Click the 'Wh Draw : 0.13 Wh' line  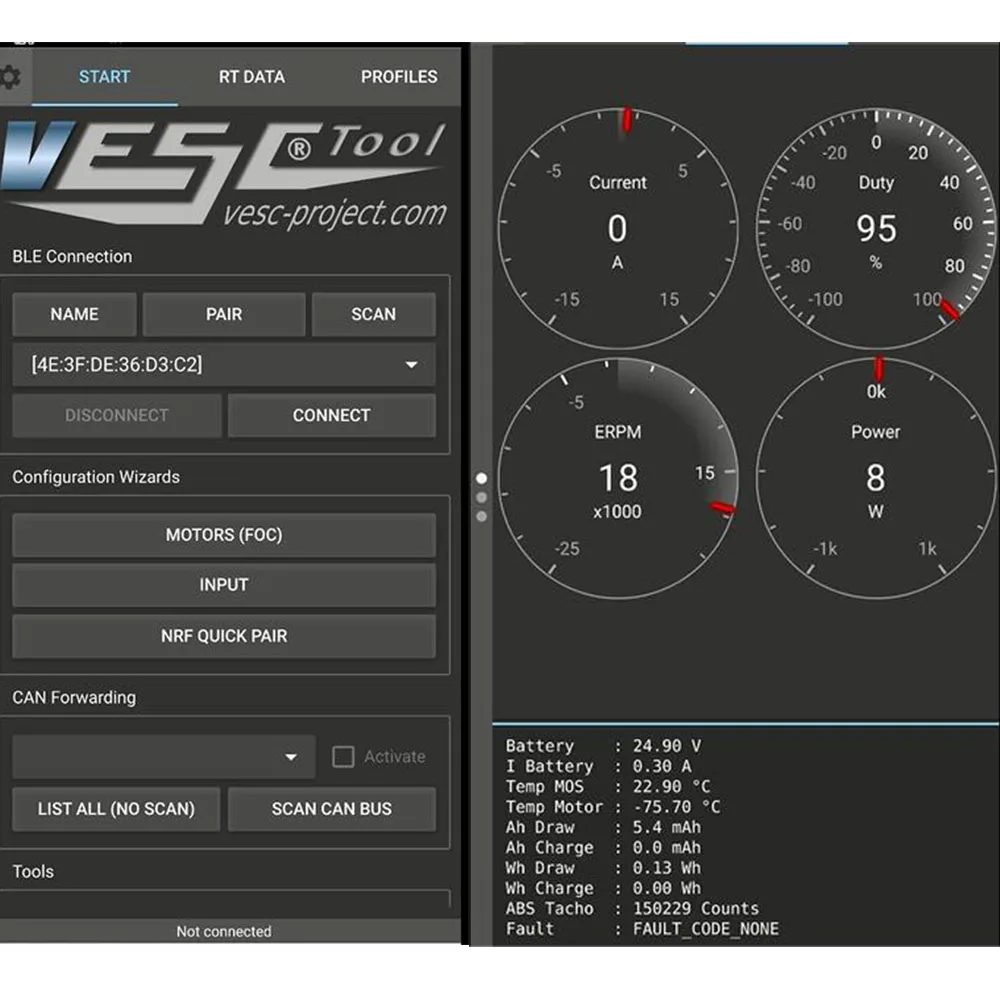coord(603,869)
